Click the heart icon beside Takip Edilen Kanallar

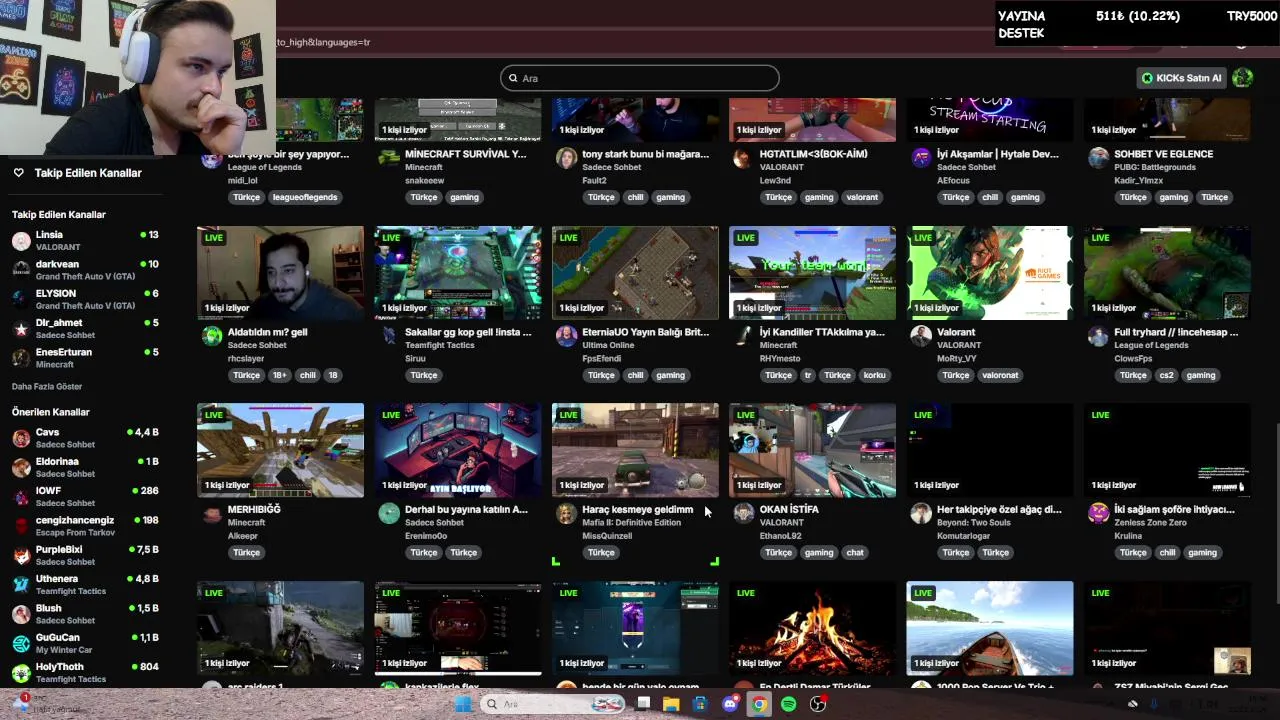point(18,173)
